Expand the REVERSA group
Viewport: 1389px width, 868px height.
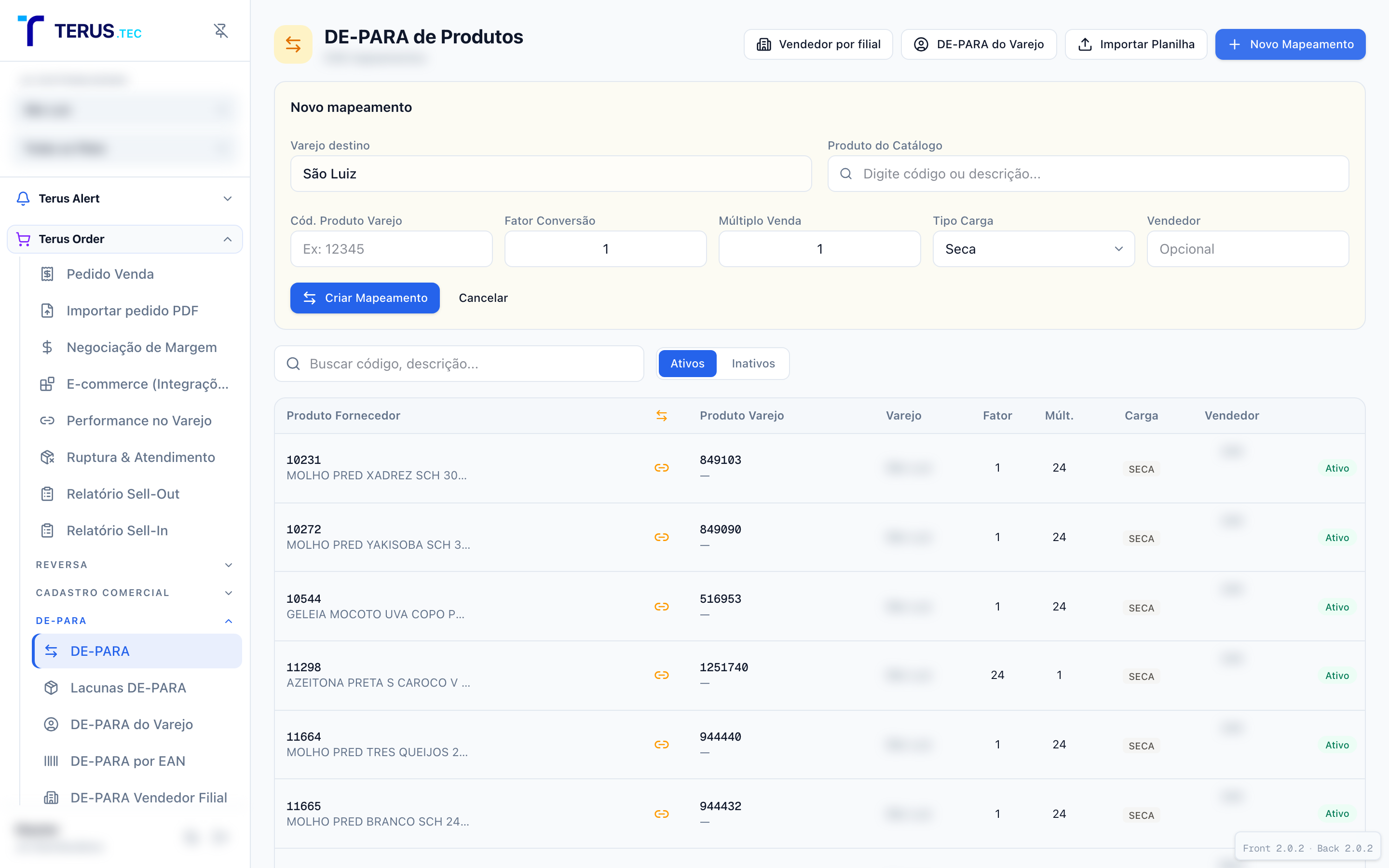click(229, 565)
